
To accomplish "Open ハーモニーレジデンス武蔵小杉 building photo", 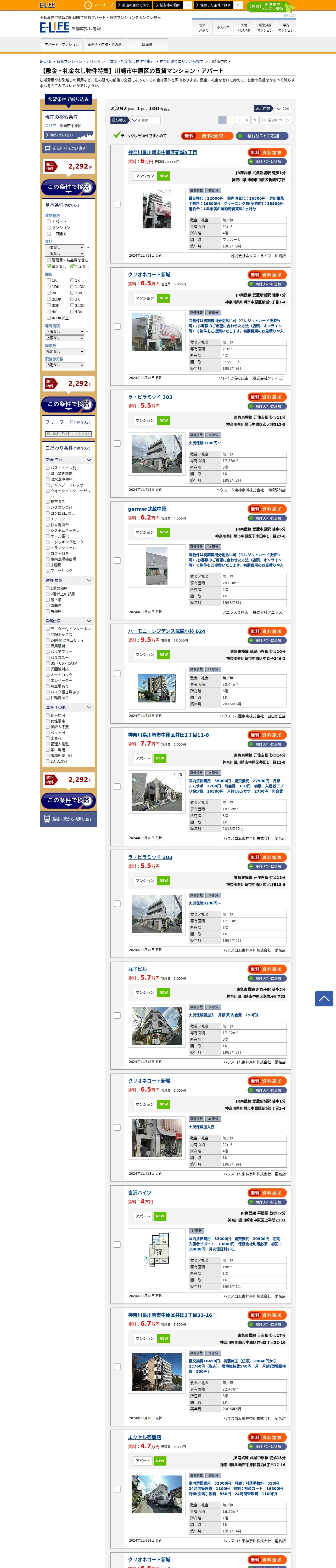I will 157,687.
